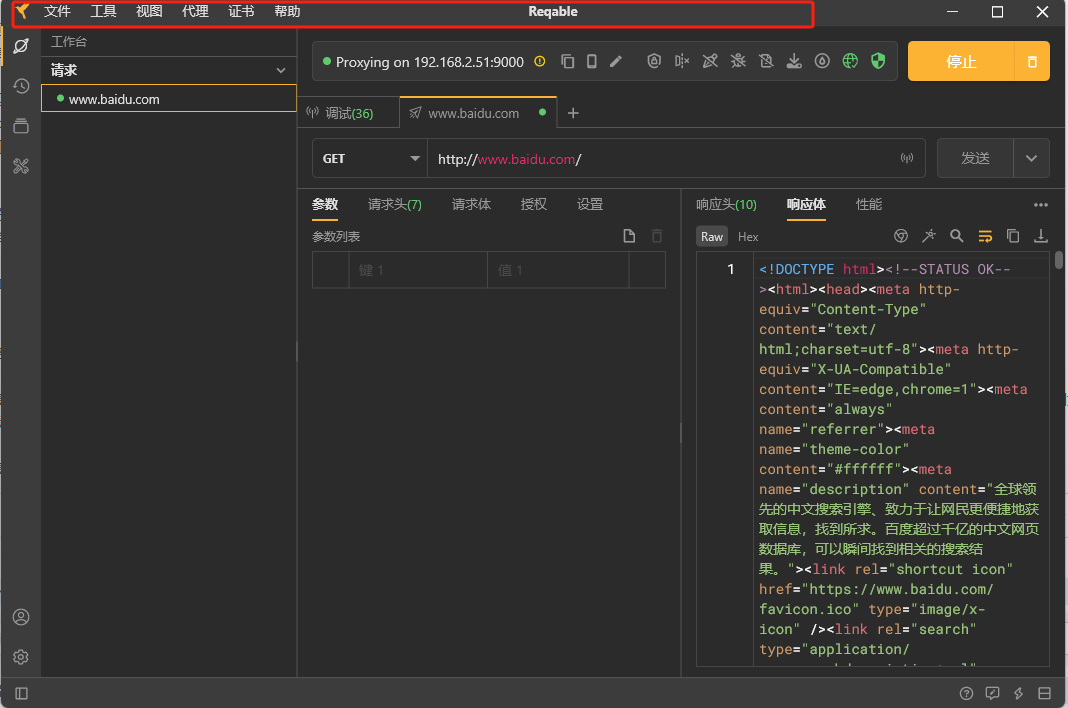1068x708 pixels.
Task: Toggle the bottom panel layout icon in status bar
Action: point(1044,693)
